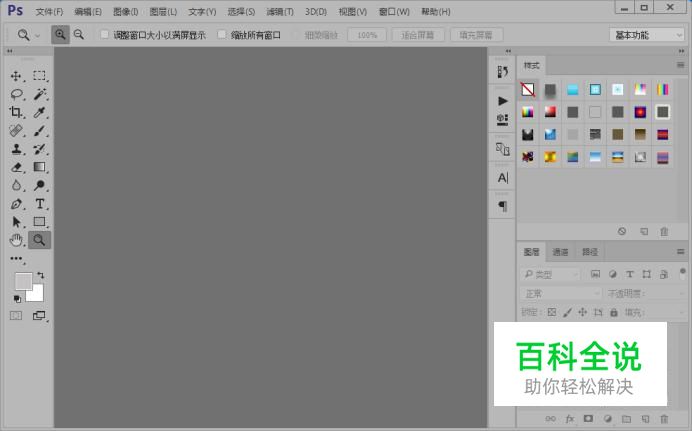The height and width of the screenshot is (431, 692).
Task: Select the Magic Wand tool
Action: [x=39, y=94]
